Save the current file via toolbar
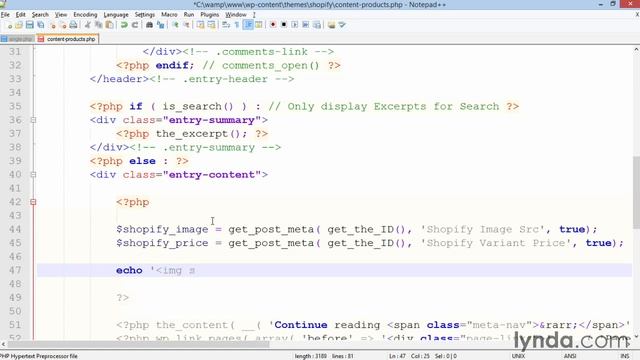 (29, 25)
